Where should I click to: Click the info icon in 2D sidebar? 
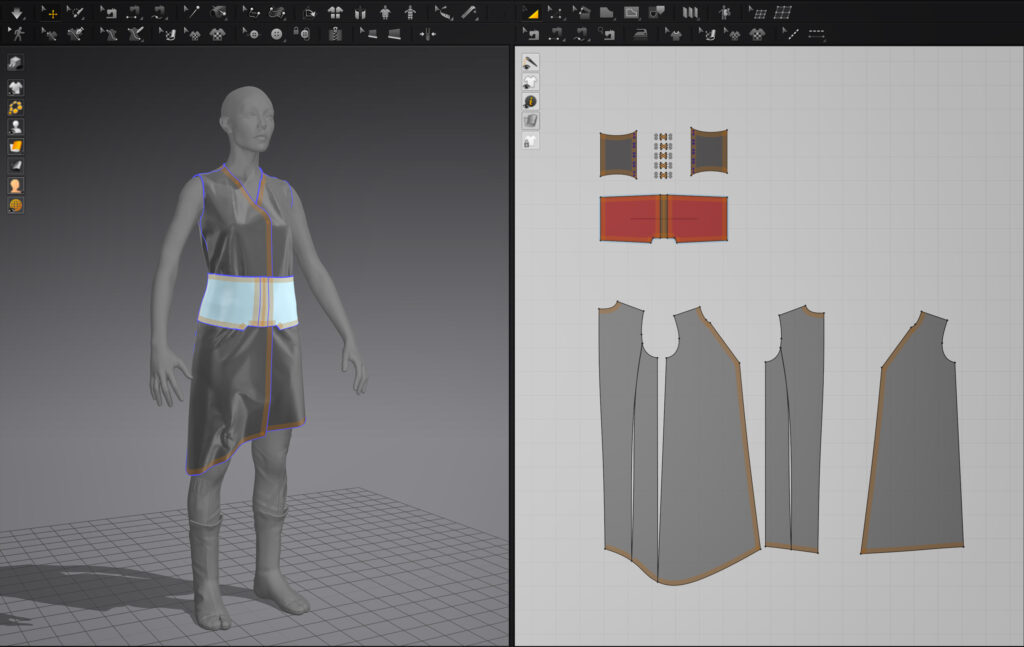tap(530, 101)
